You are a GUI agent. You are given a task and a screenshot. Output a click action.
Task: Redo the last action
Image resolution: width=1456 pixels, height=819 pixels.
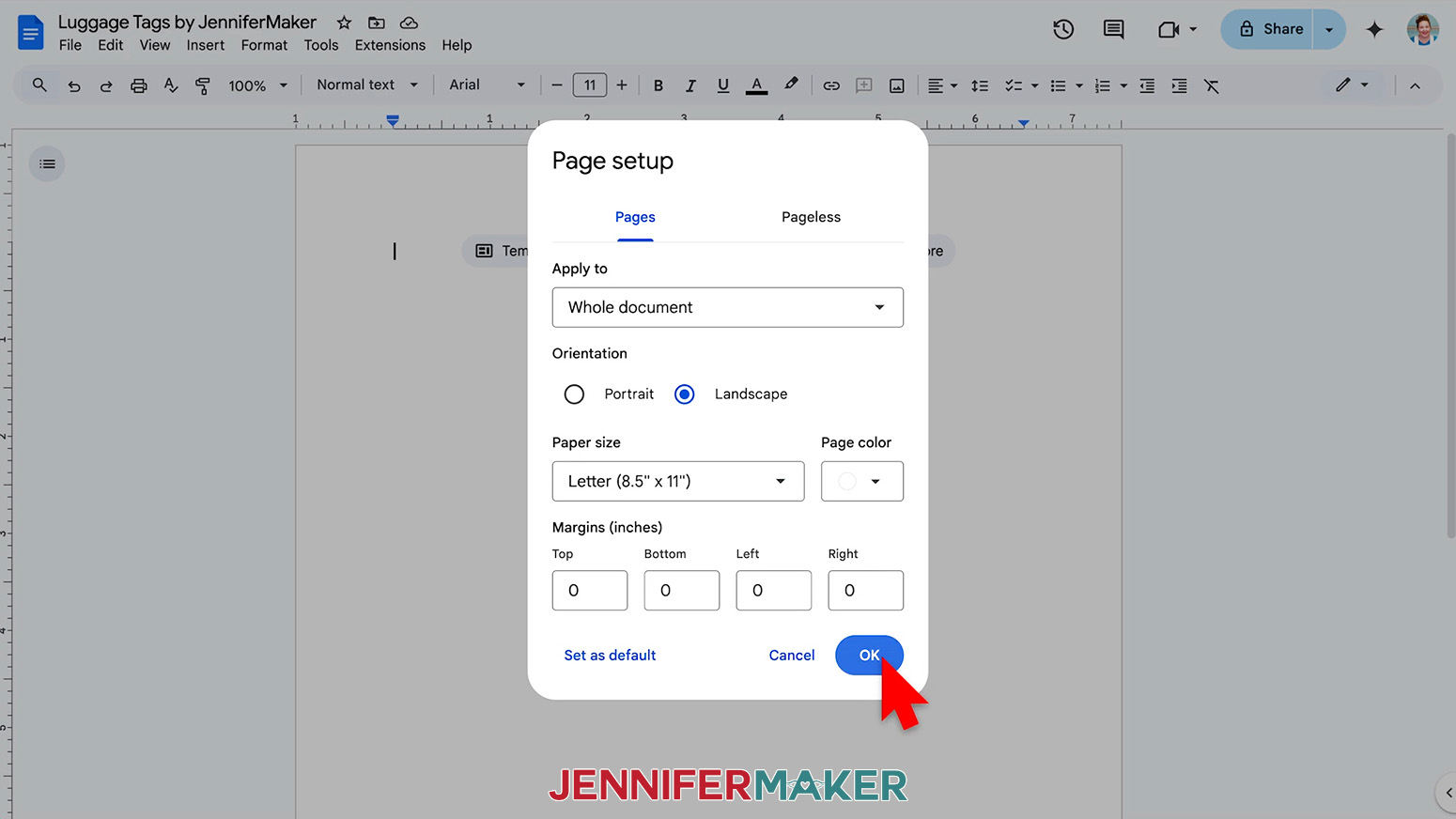coord(106,85)
